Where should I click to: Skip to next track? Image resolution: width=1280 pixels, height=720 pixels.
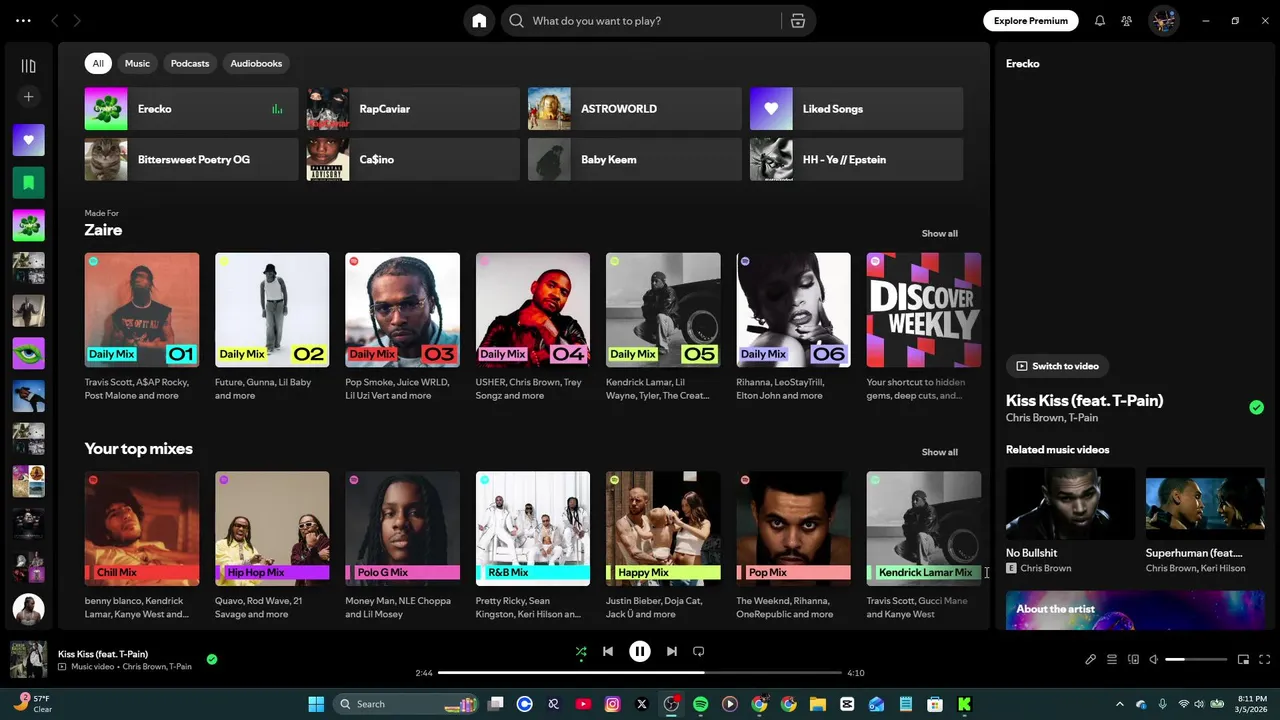tap(672, 651)
